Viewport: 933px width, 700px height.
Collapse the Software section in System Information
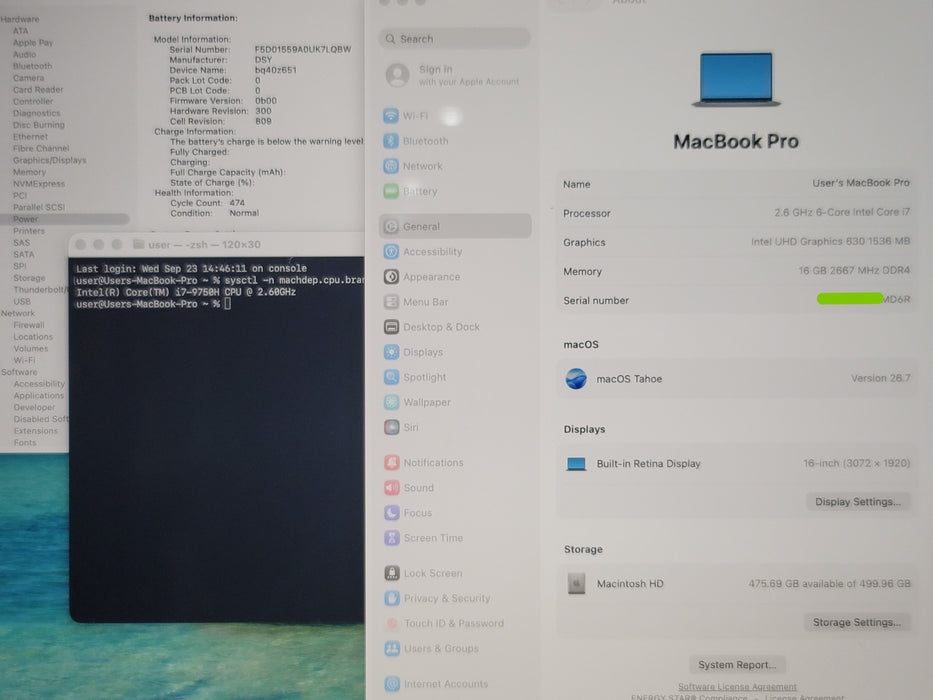coord(19,372)
